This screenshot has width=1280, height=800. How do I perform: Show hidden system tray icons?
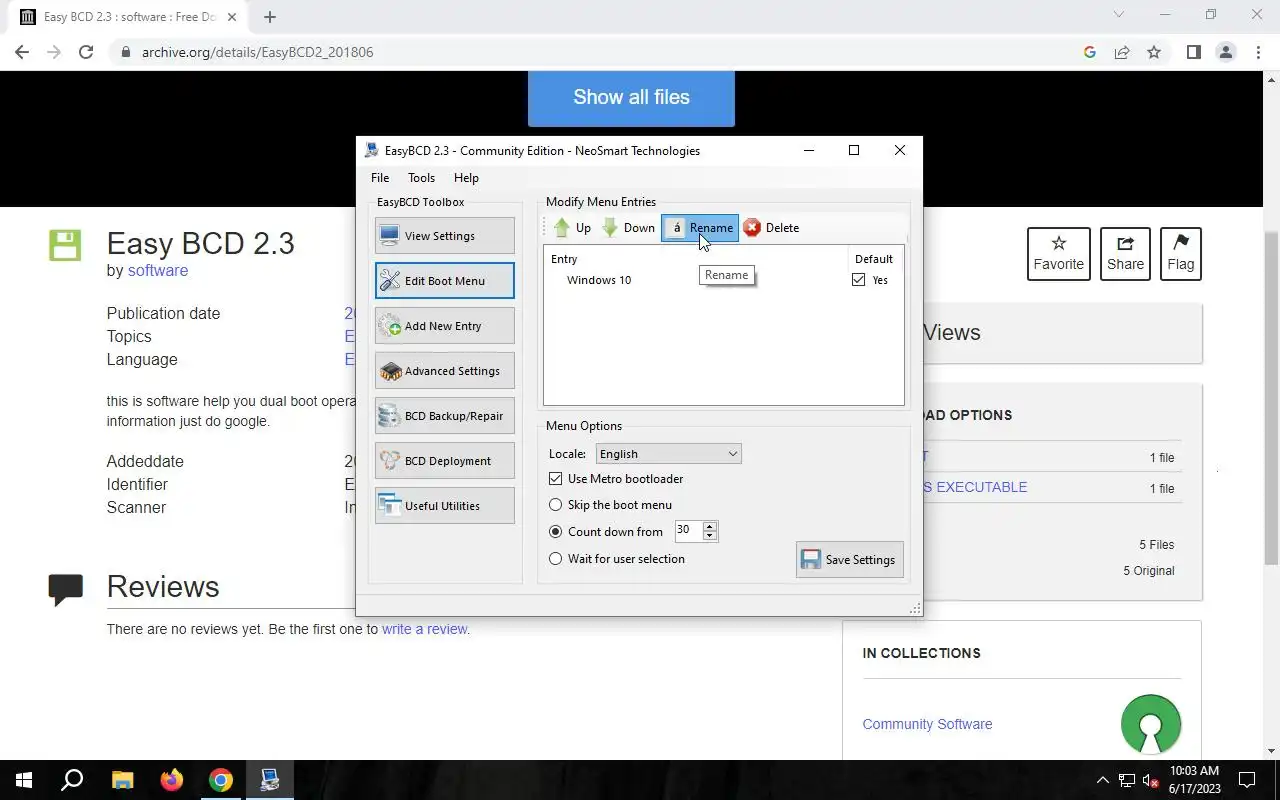tap(1103, 780)
